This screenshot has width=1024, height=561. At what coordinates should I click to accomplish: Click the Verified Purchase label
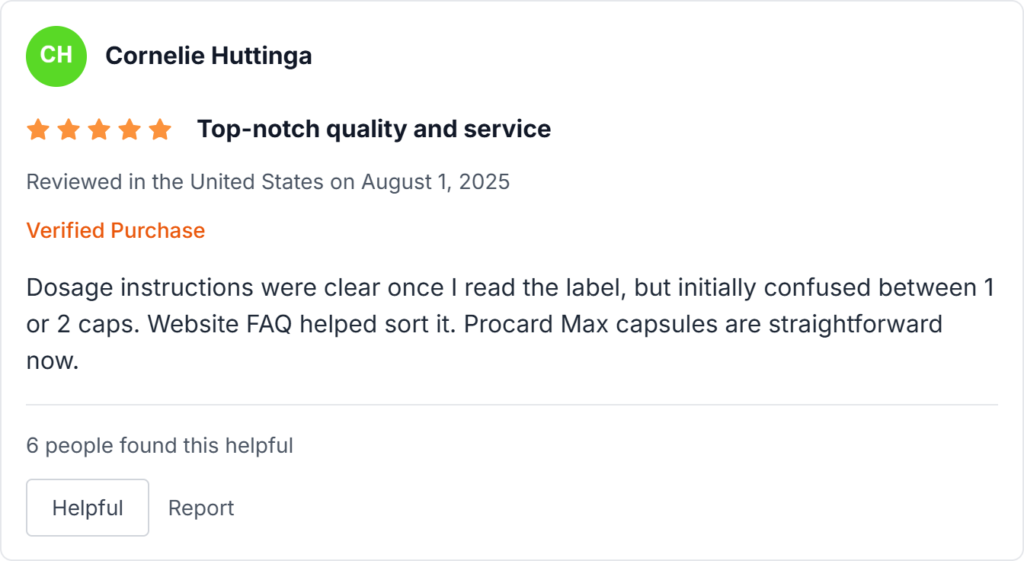click(x=115, y=230)
